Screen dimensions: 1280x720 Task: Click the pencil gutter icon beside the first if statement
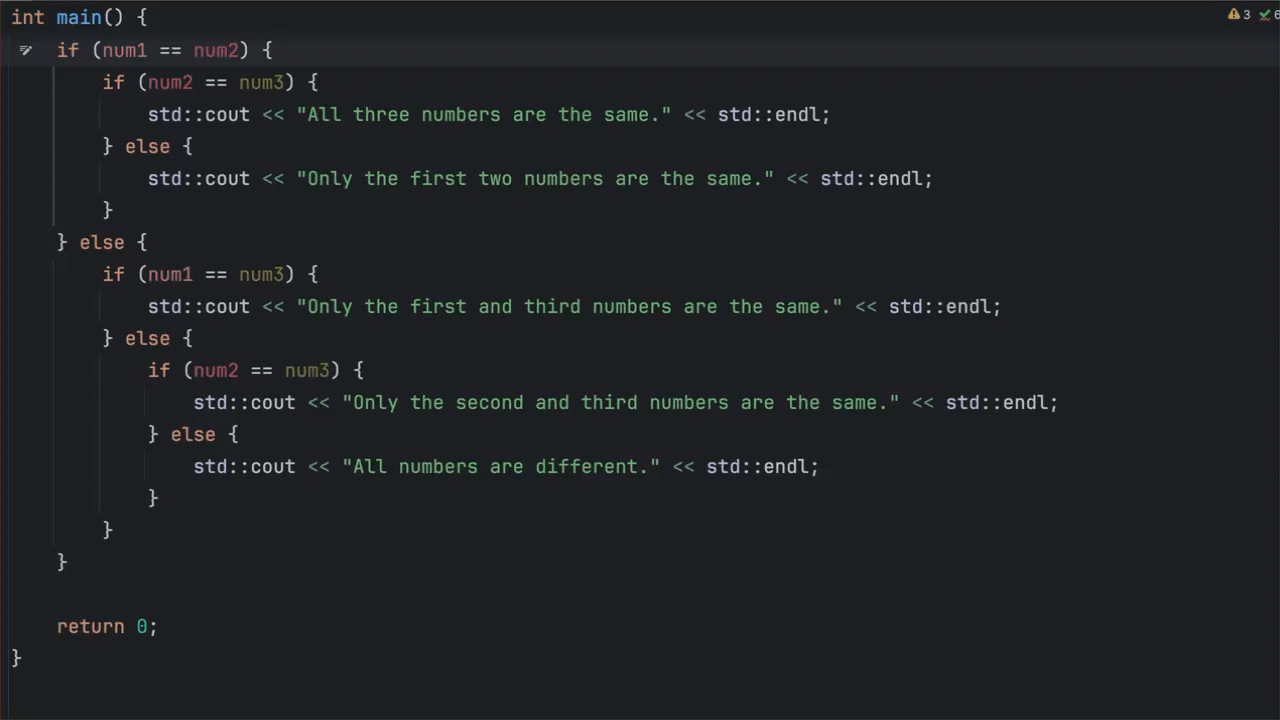(26, 50)
